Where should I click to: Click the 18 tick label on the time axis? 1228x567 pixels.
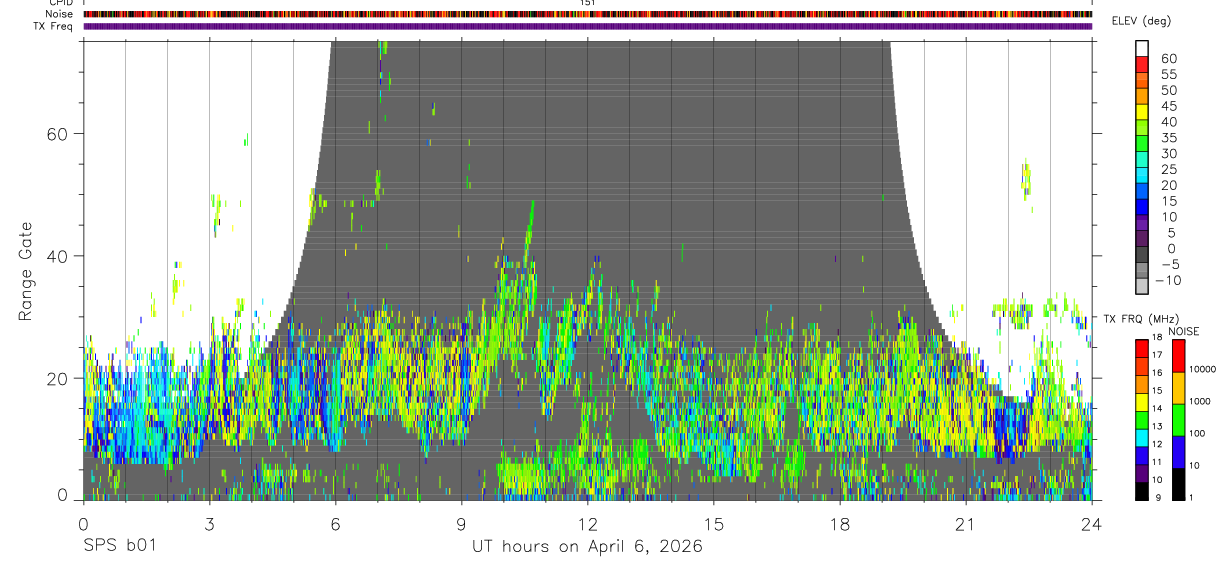pos(840,523)
